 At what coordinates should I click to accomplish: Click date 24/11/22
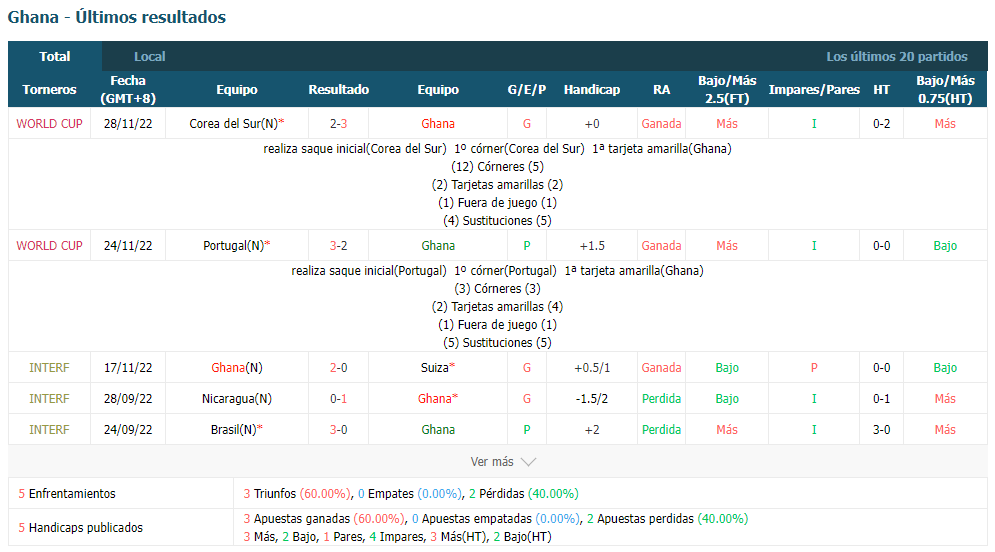(128, 246)
